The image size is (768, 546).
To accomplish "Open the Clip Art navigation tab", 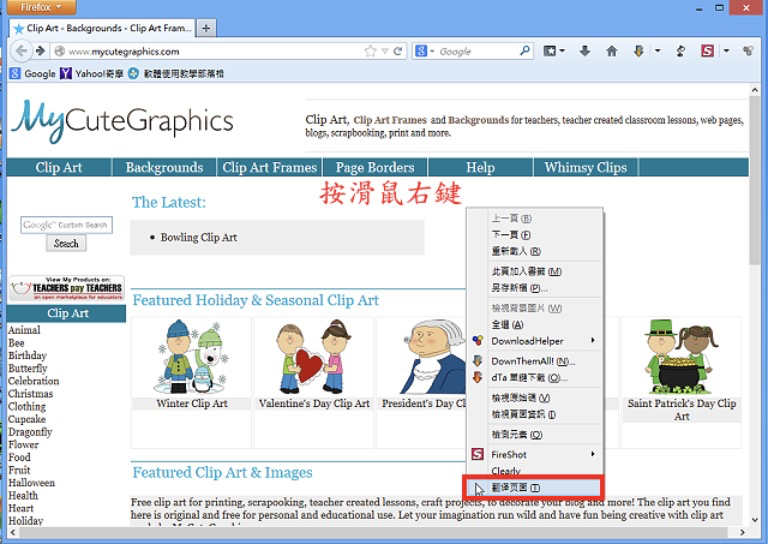I will 59,167.
